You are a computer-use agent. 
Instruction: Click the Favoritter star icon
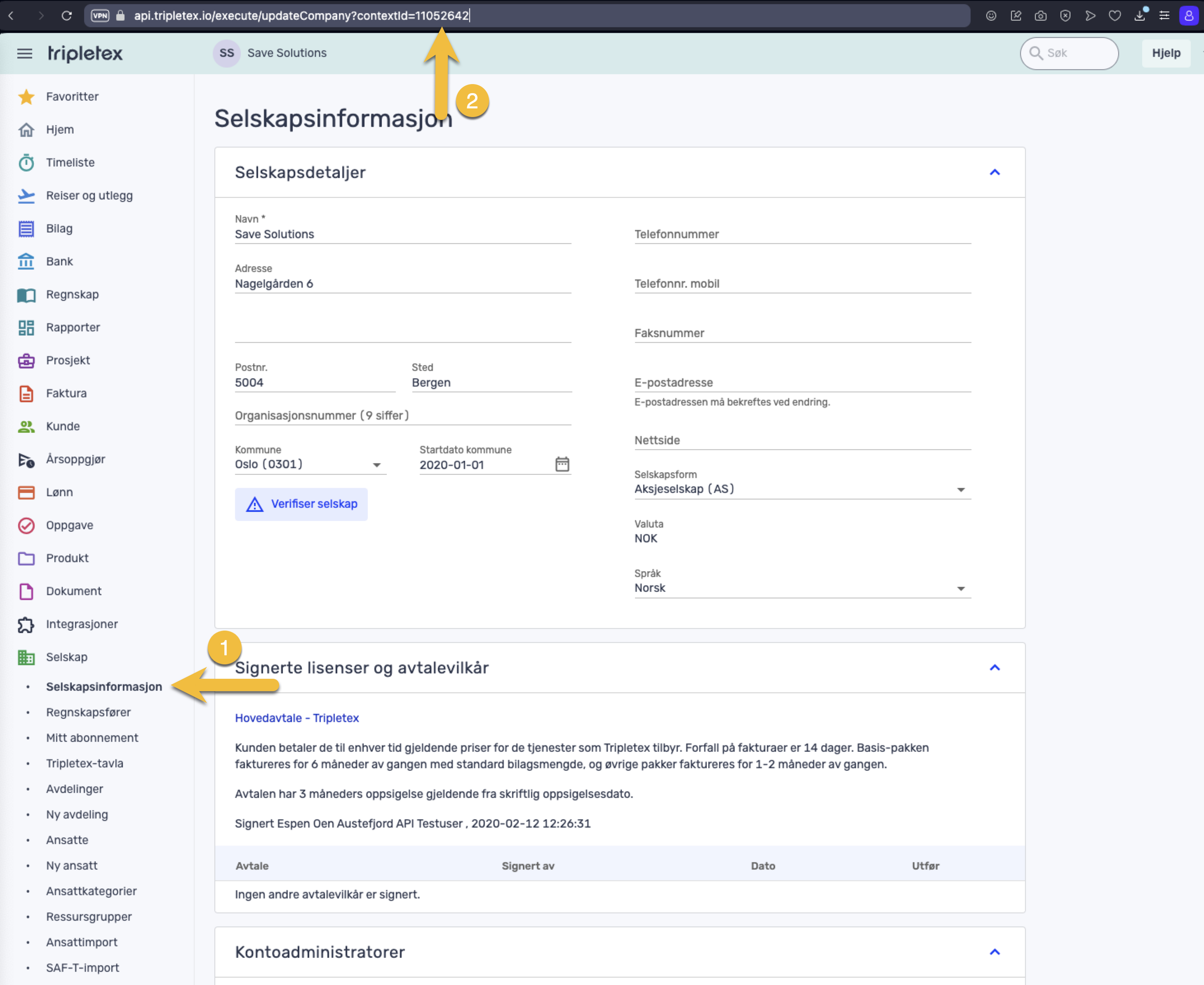click(26, 97)
